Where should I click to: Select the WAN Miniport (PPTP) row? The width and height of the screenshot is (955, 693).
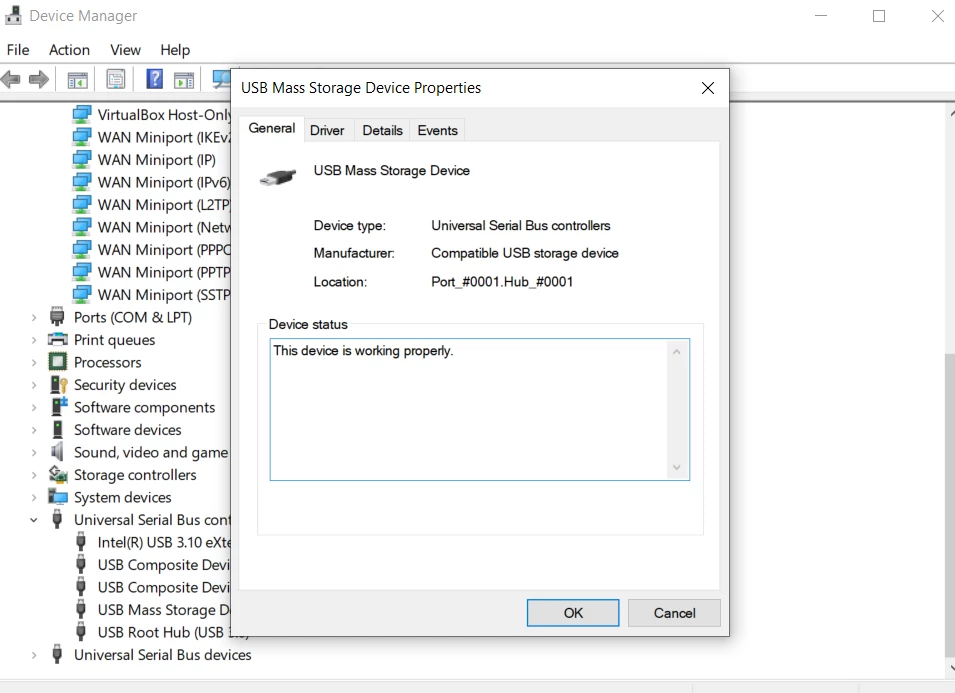[x=152, y=272]
